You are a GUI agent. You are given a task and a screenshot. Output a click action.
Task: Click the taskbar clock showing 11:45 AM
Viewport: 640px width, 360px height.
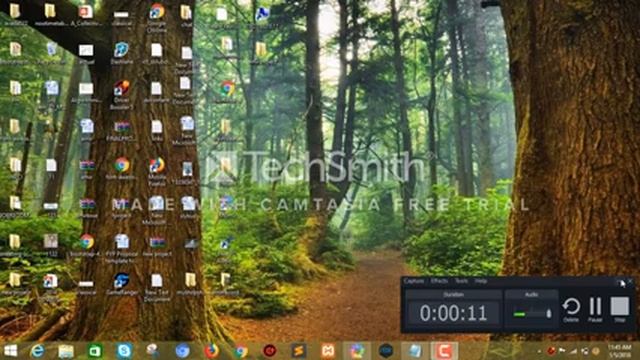(x=619, y=351)
